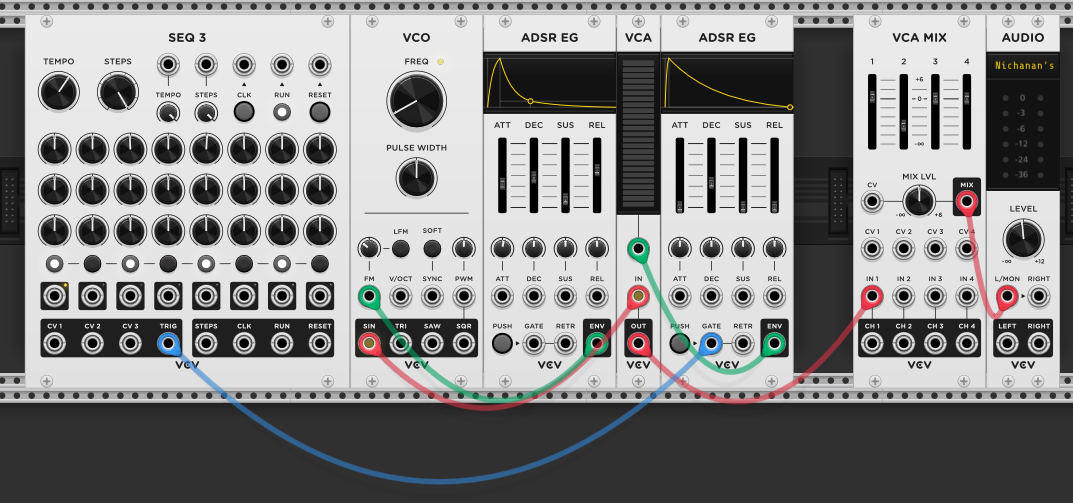
Task: Toggle the second step button on SEQ 3
Action: (92, 263)
